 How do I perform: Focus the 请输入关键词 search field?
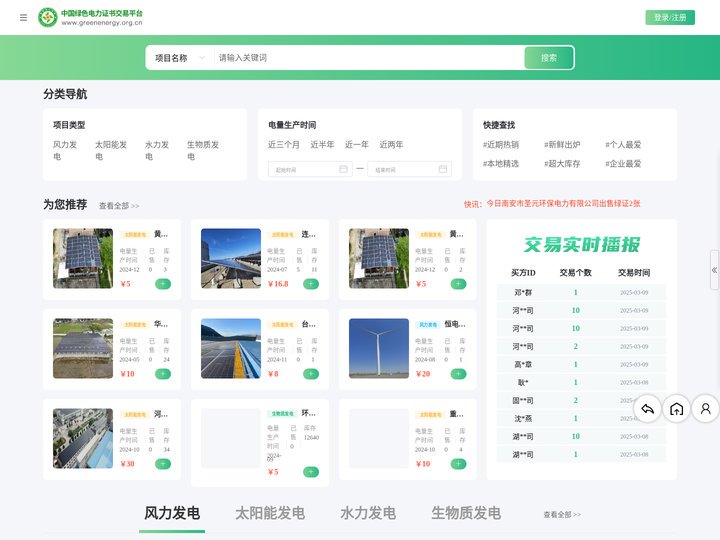(x=369, y=58)
